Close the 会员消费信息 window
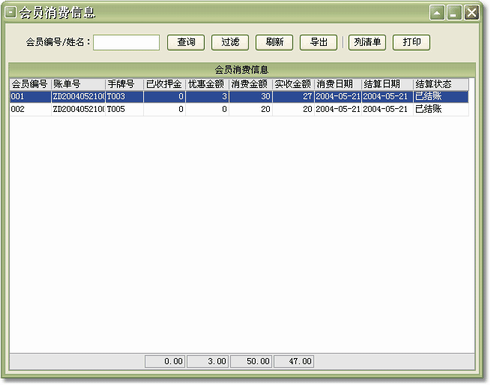490x385 pixels. coord(472,13)
